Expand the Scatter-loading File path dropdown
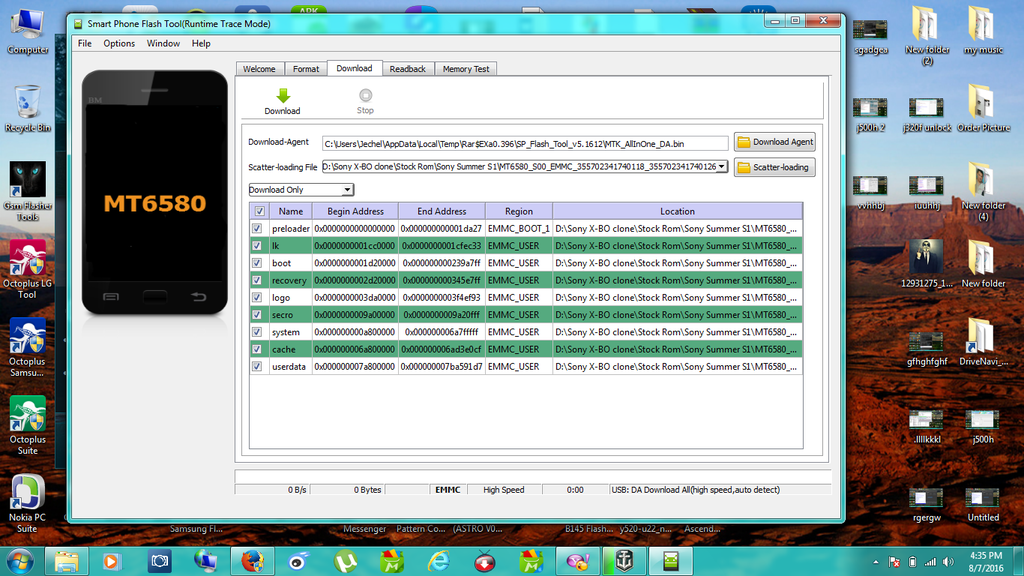 pos(722,167)
